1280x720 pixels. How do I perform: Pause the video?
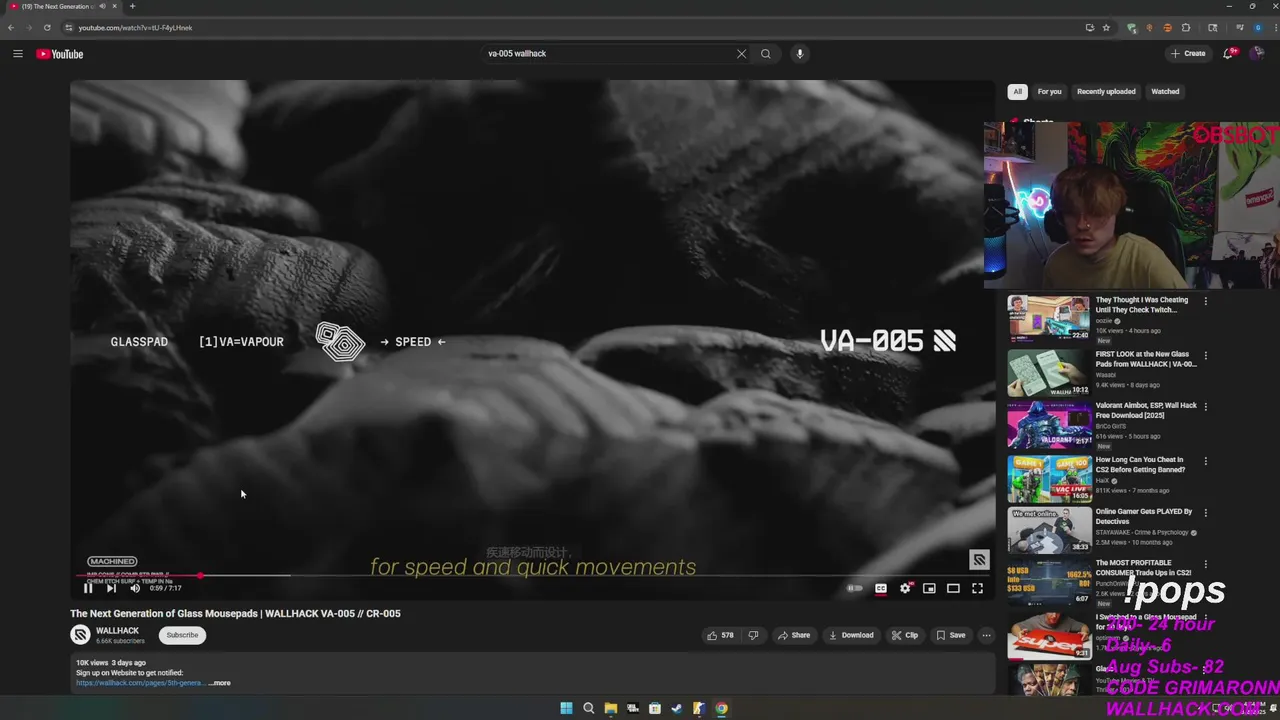click(x=88, y=588)
